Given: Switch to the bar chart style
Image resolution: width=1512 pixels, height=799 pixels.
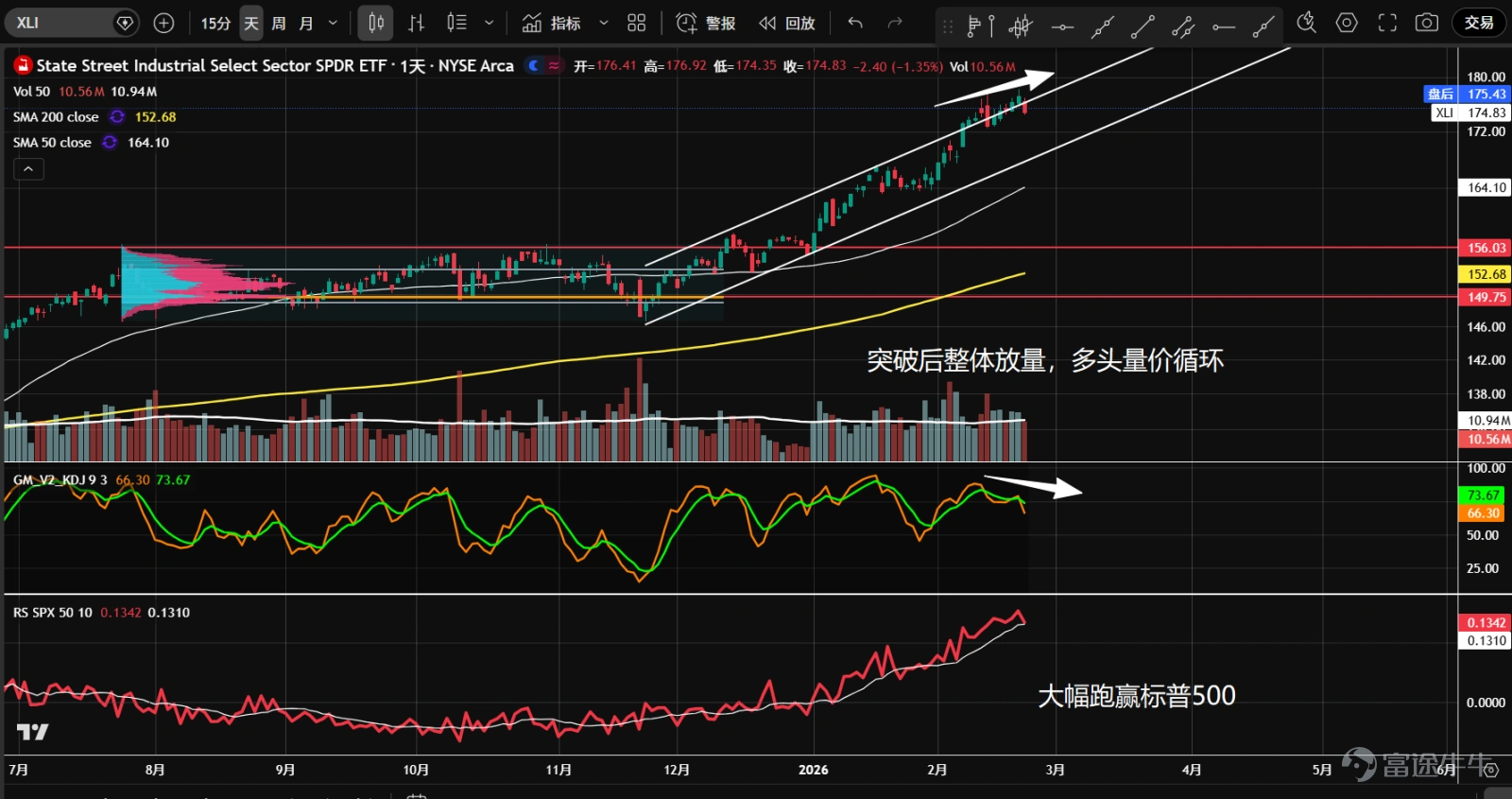Looking at the screenshot, I should point(417,23).
